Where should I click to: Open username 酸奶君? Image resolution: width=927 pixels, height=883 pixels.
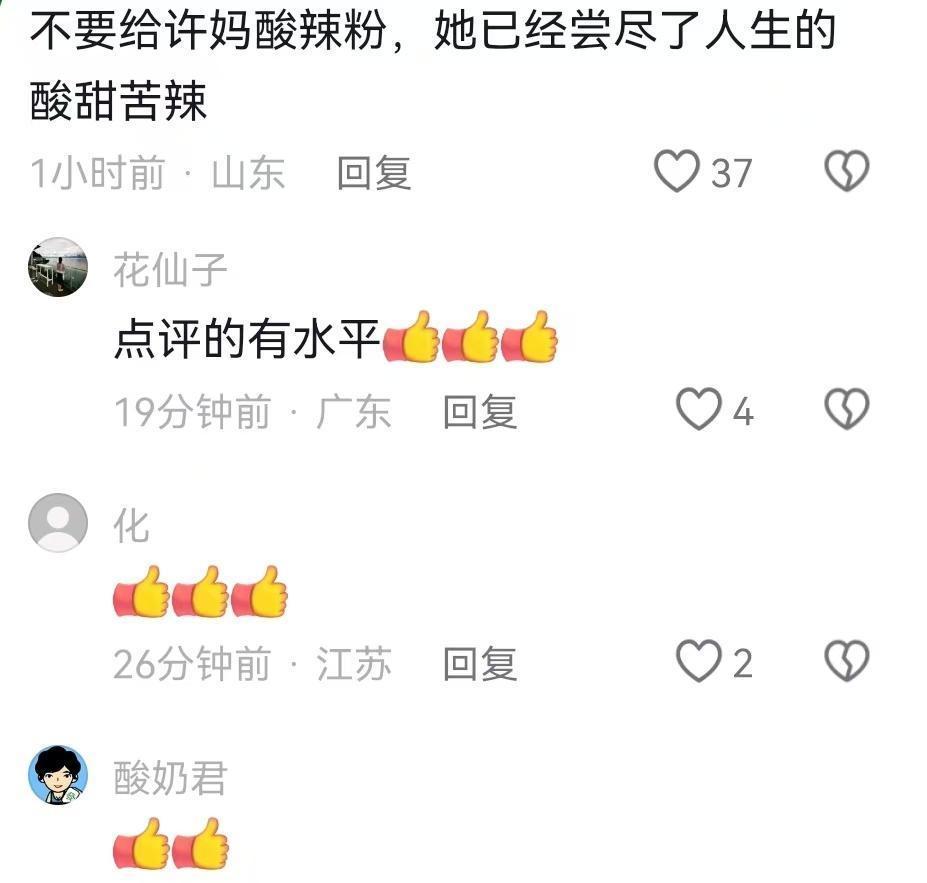[170, 778]
